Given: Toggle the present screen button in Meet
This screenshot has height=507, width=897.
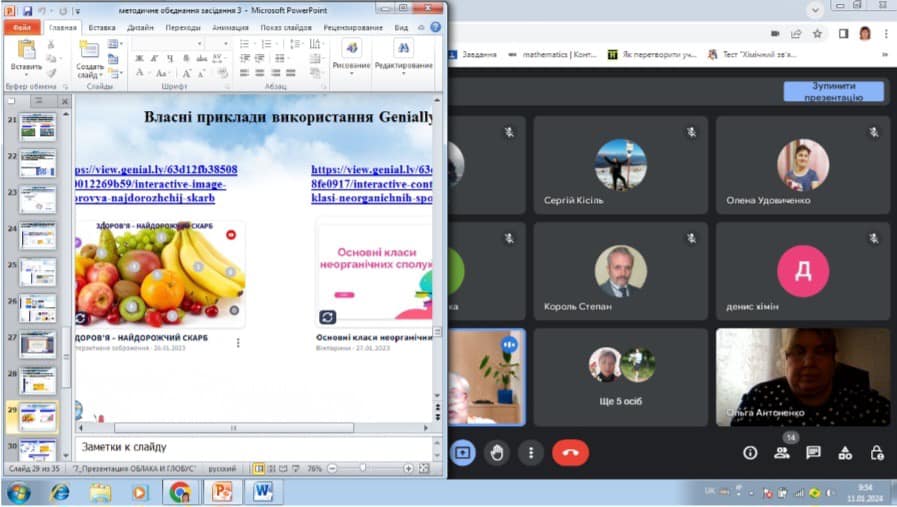Looking at the screenshot, I should click(x=462, y=453).
